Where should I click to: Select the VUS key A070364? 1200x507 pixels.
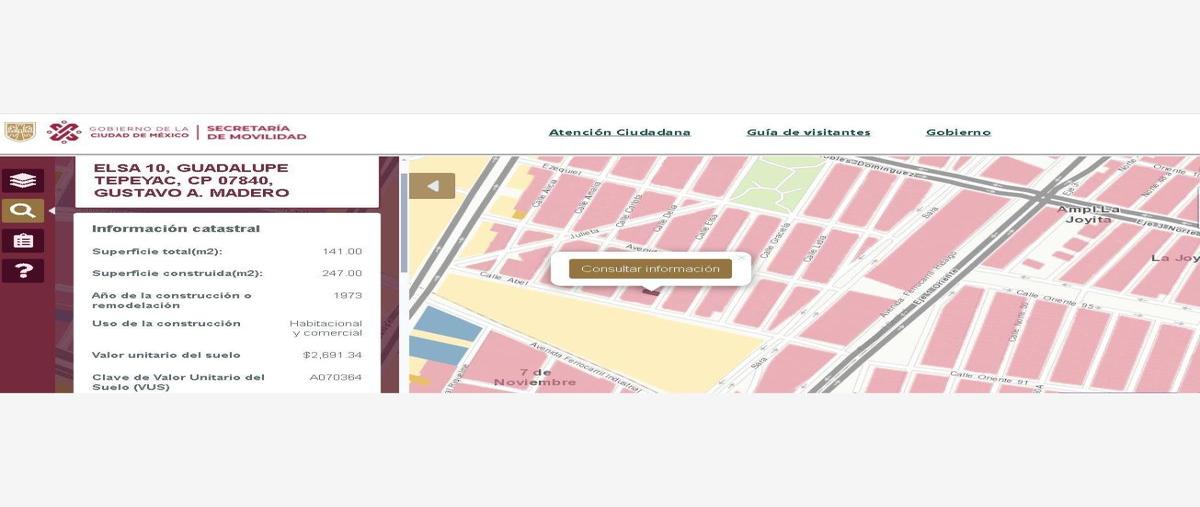coord(336,377)
